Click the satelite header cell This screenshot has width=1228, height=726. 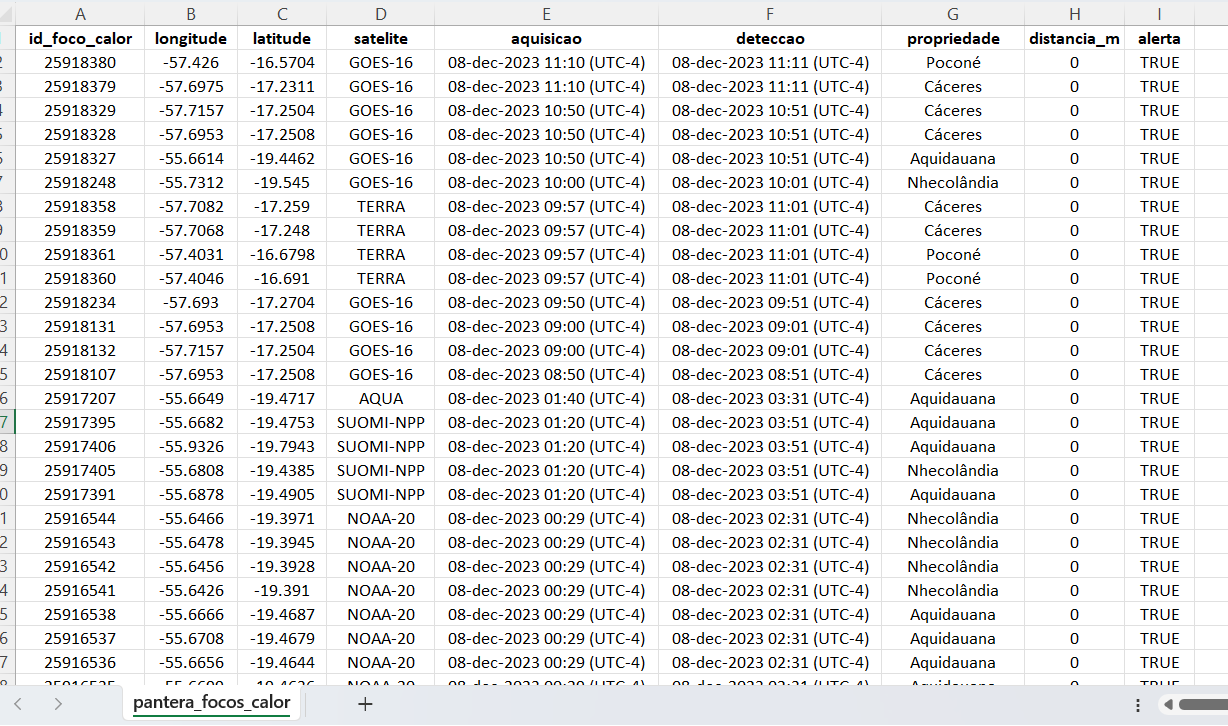381,38
